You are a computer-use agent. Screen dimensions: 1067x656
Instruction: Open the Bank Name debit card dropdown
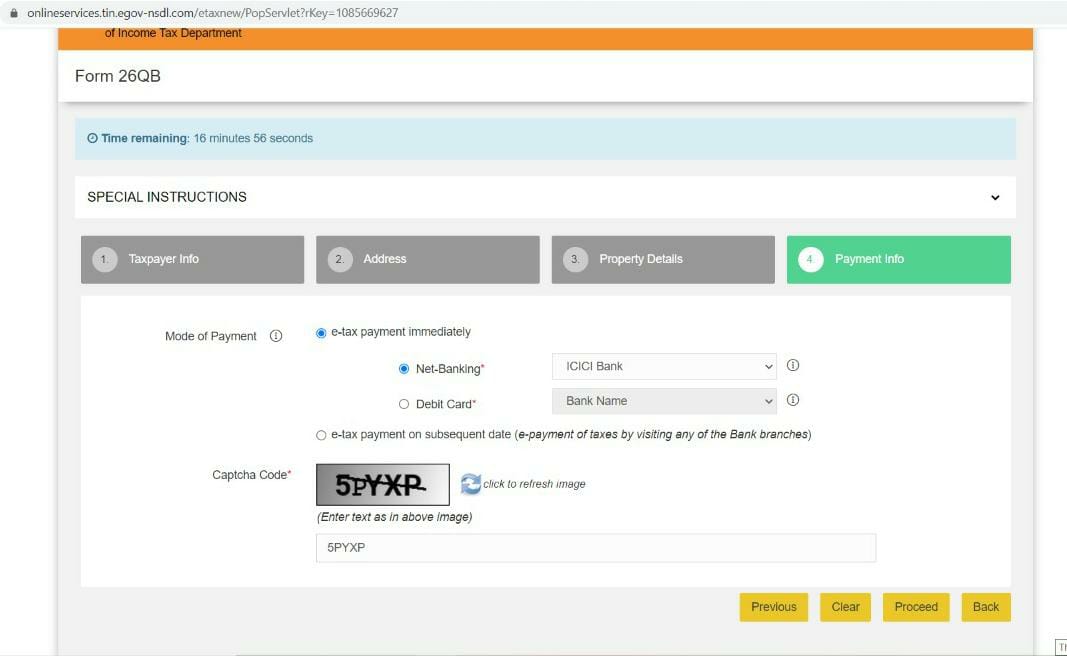coord(664,401)
